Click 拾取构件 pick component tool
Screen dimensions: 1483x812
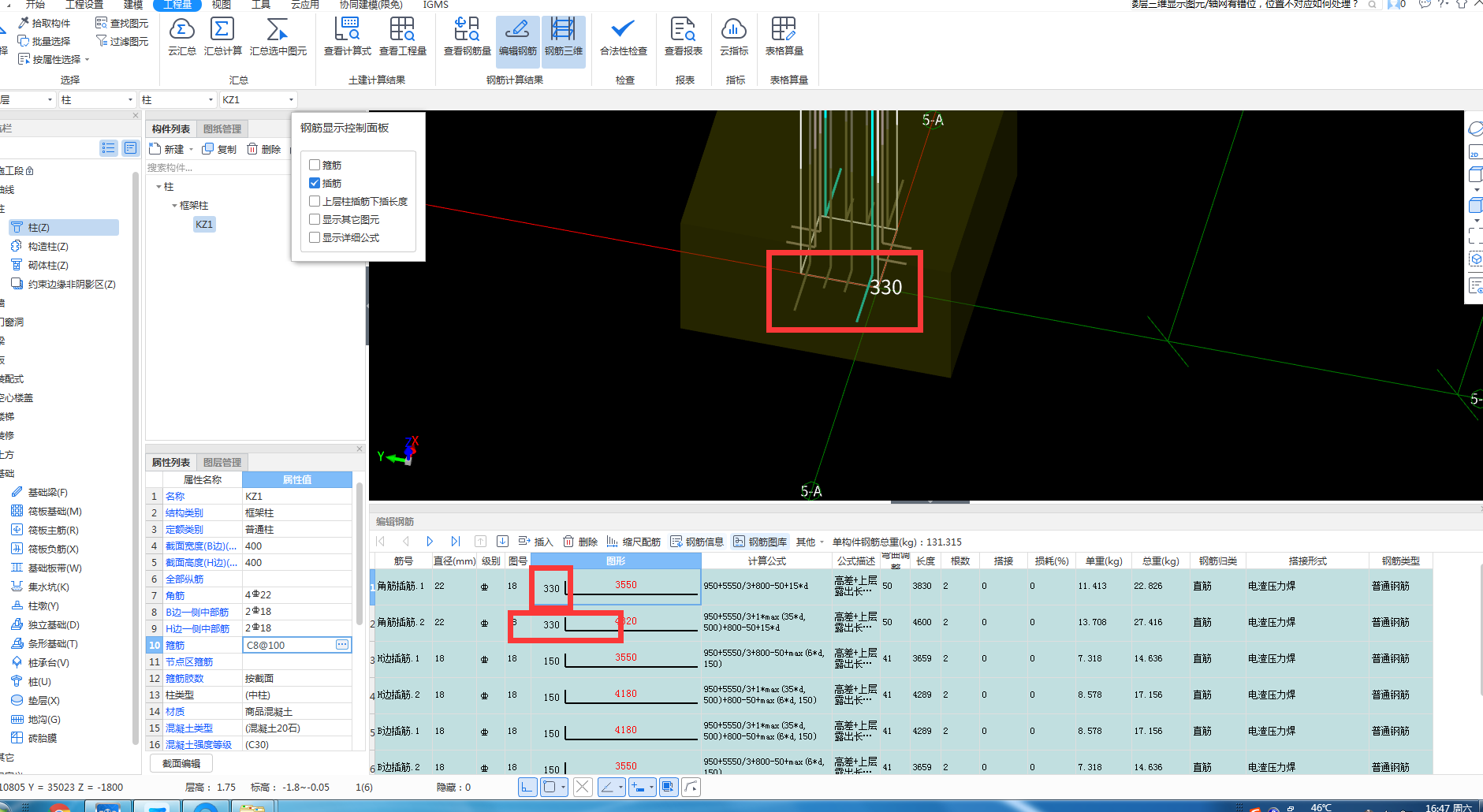click(44, 23)
